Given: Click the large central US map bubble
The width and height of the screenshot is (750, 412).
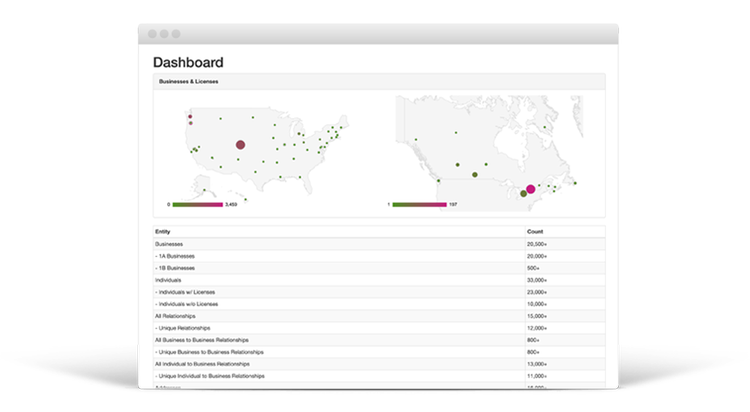Looking at the screenshot, I should pyautogui.click(x=240, y=145).
